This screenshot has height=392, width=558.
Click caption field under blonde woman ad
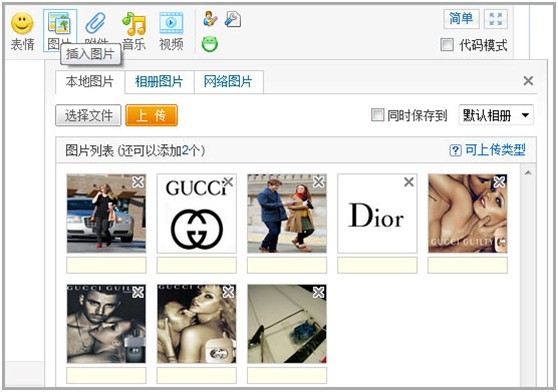tap(196, 376)
